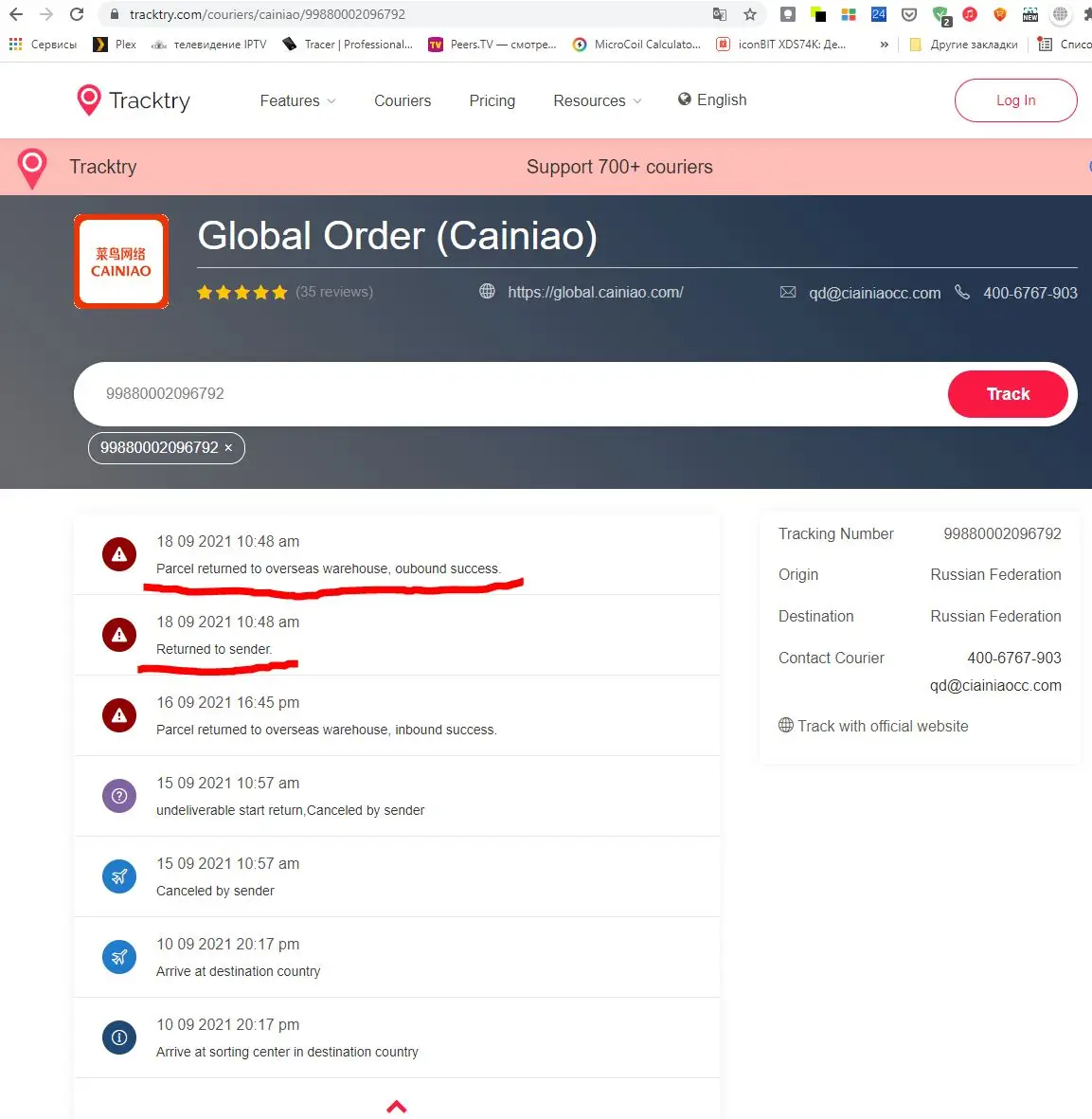
Task: Open the Pricing menu item
Action: [492, 100]
